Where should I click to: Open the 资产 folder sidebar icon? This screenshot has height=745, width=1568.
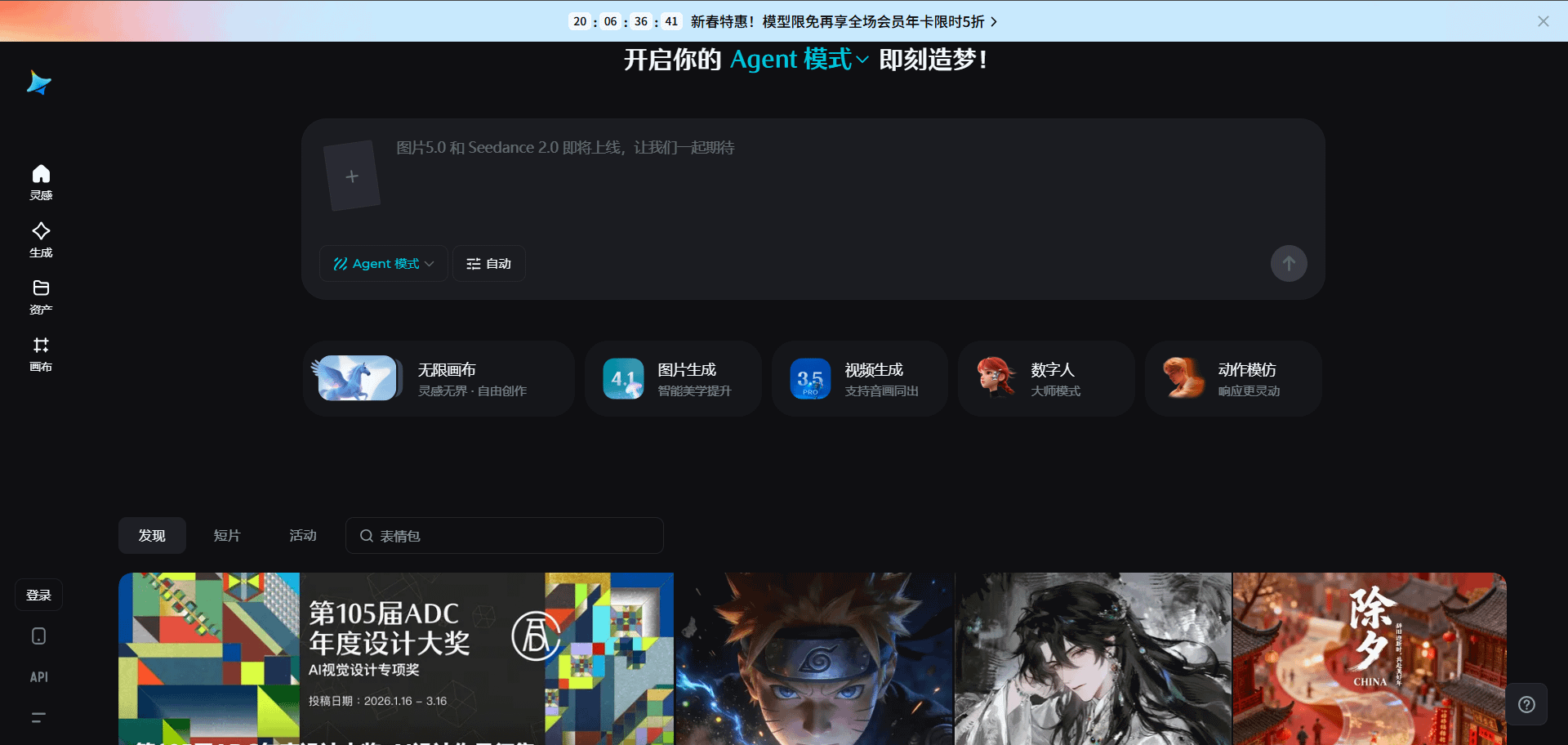coord(41,297)
